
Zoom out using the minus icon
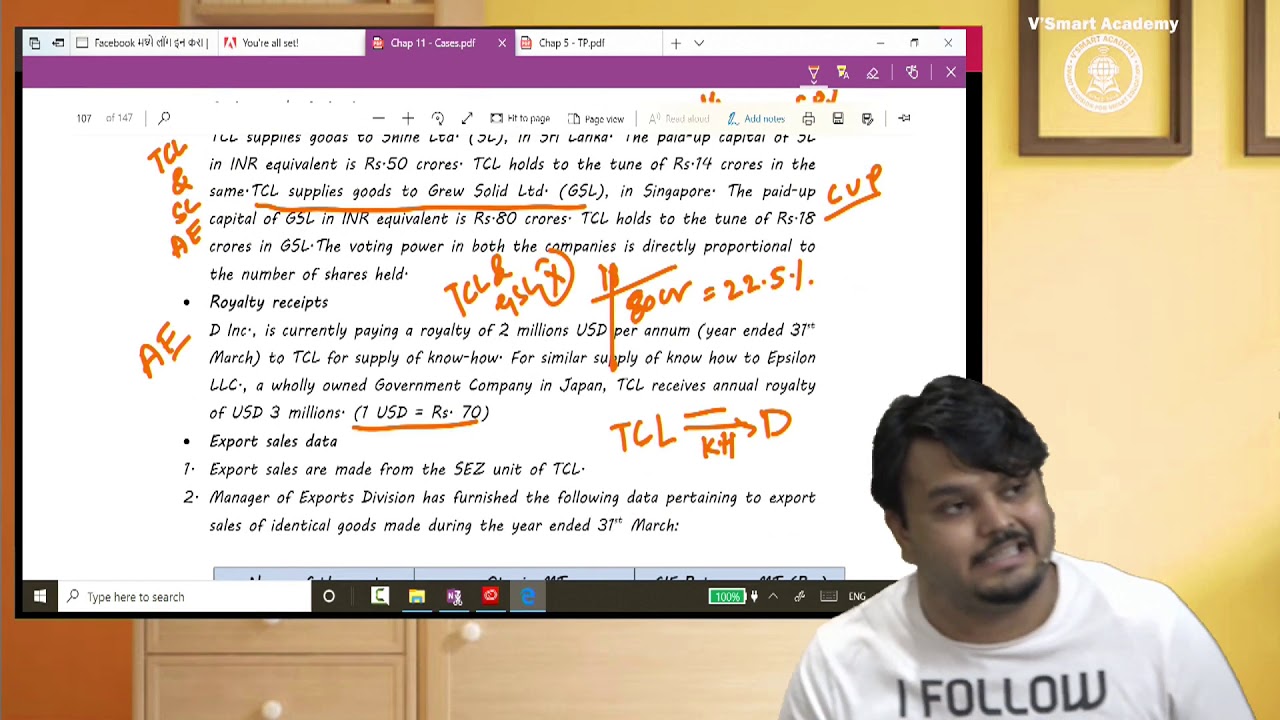pyautogui.click(x=378, y=118)
